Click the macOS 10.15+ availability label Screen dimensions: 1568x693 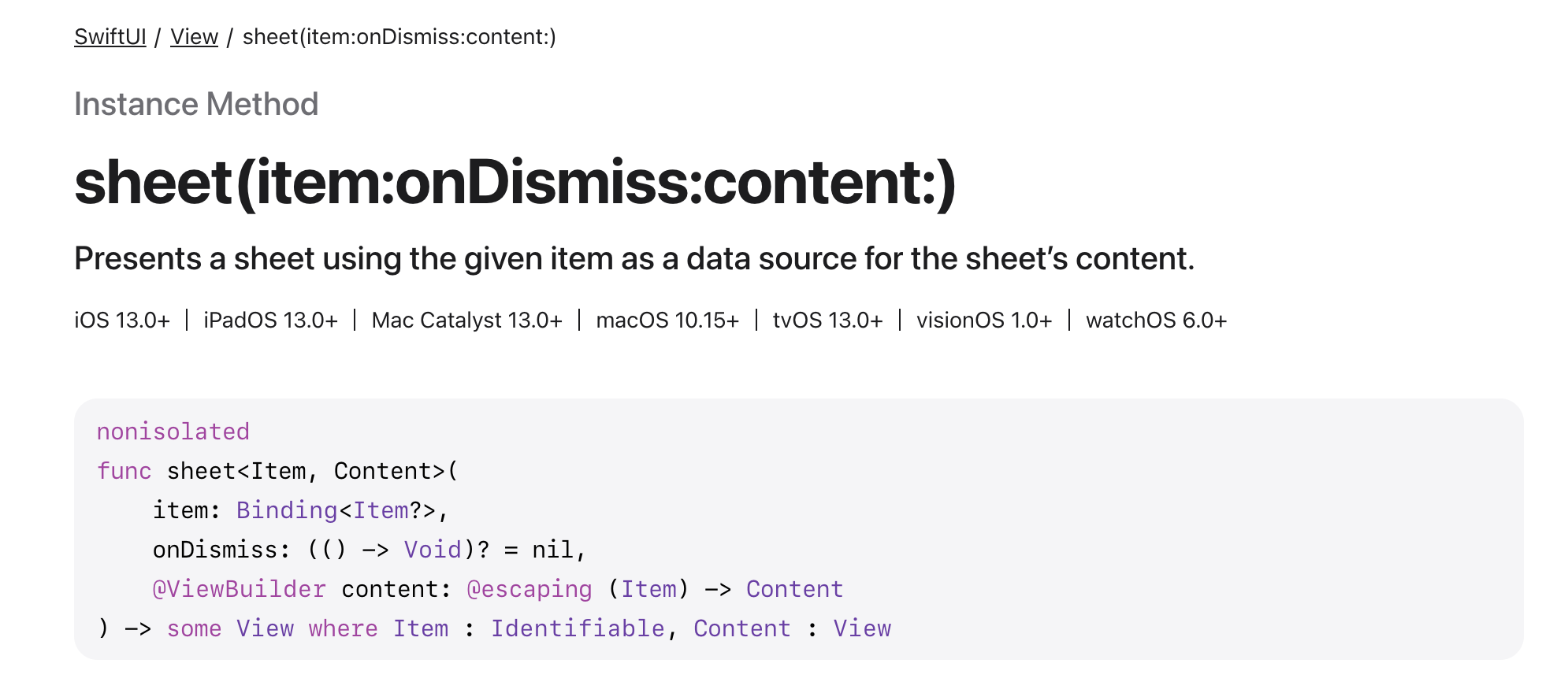[x=667, y=321]
